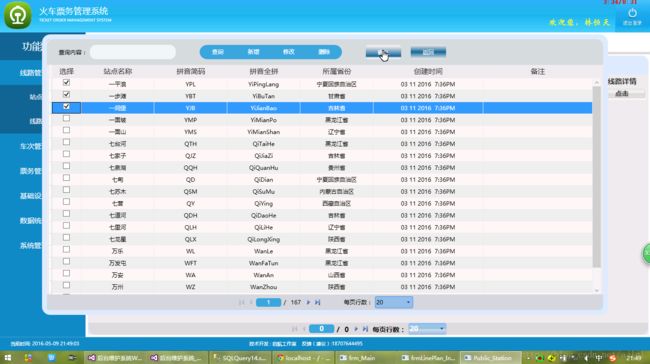Check the checkbox in QTH row
650x364 pixels.
click(66, 142)
